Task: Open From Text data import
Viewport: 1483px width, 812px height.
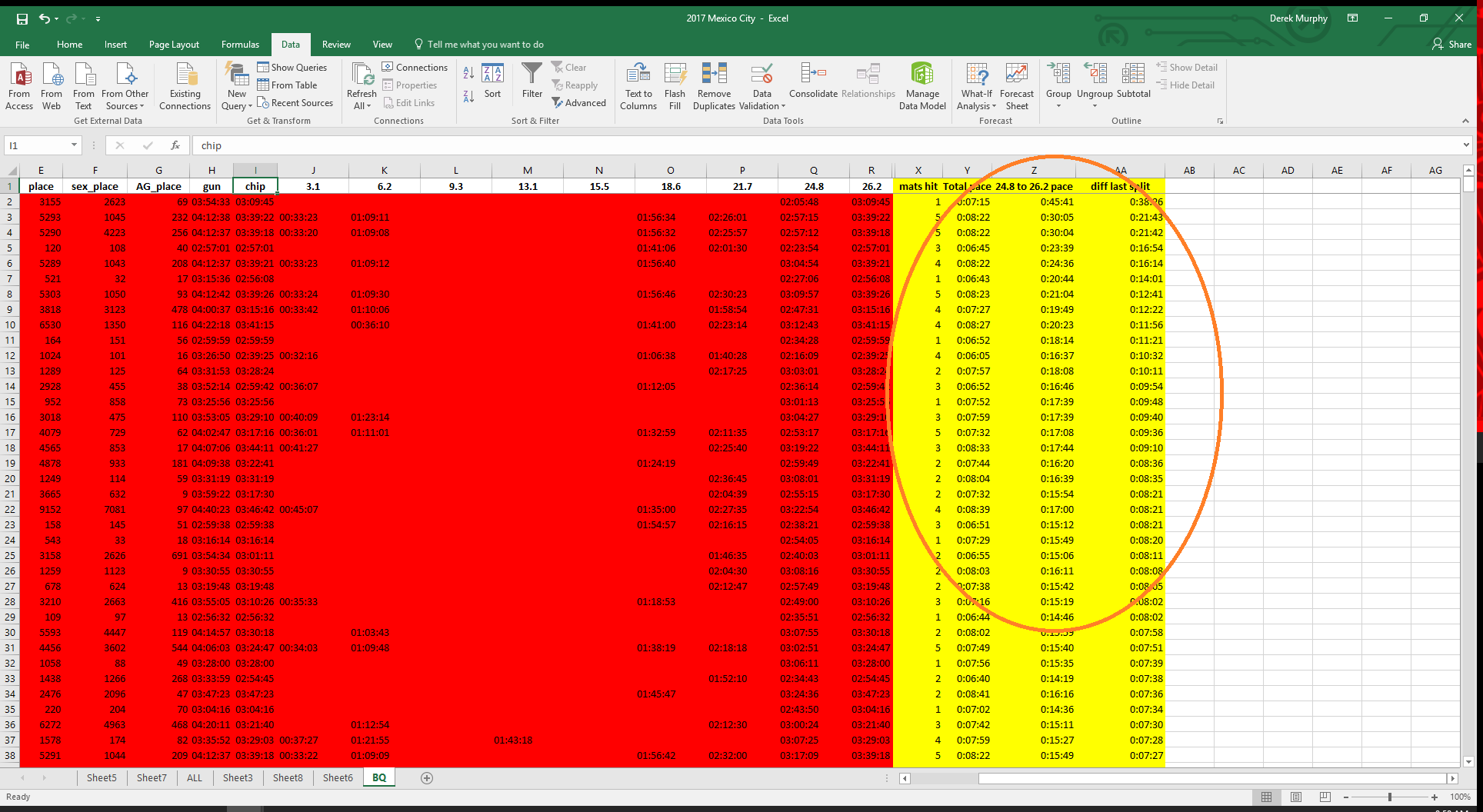Action: click(x=84, y=86)
